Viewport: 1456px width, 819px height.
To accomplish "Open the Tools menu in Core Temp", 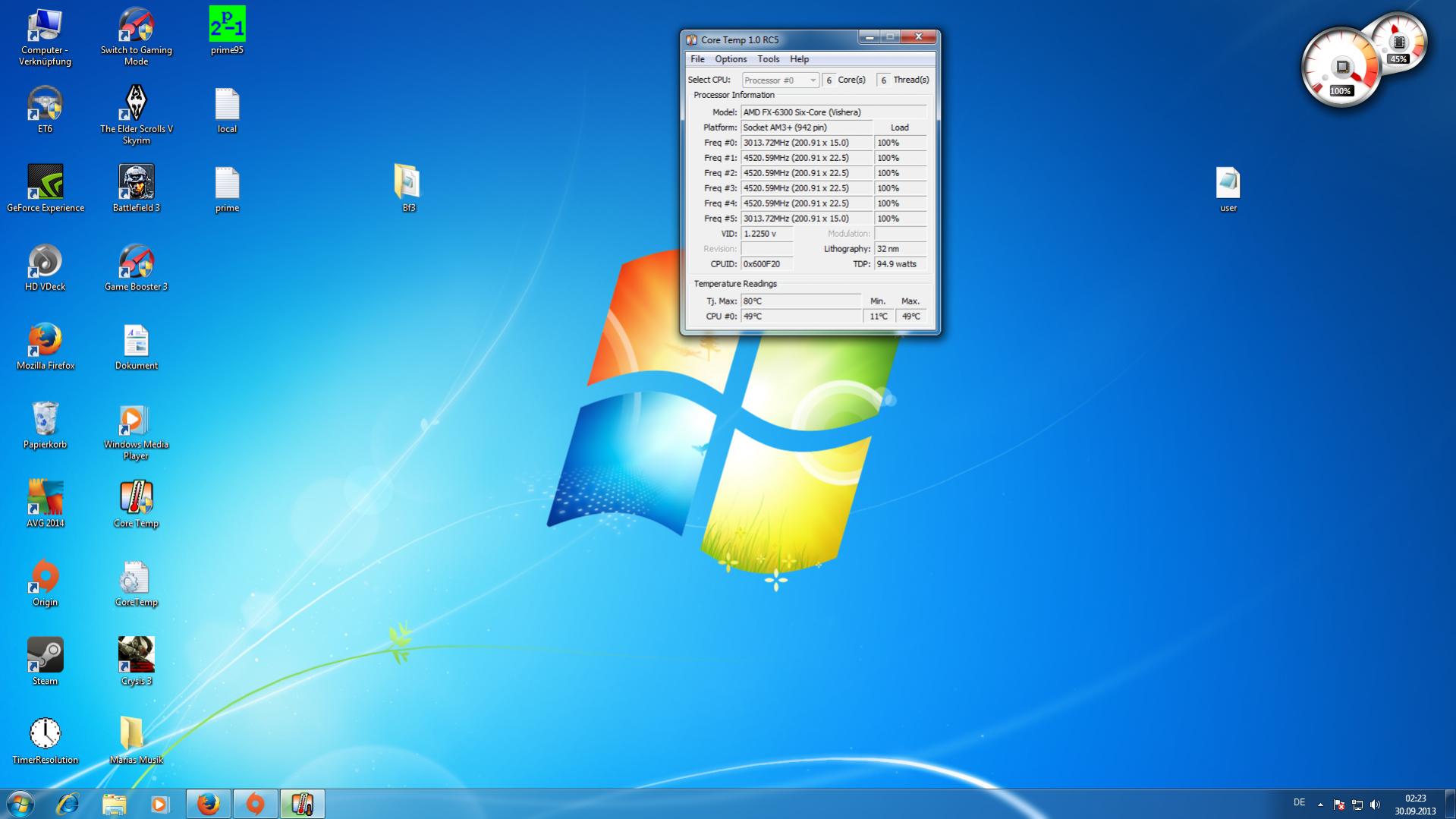I will (768, 59).
